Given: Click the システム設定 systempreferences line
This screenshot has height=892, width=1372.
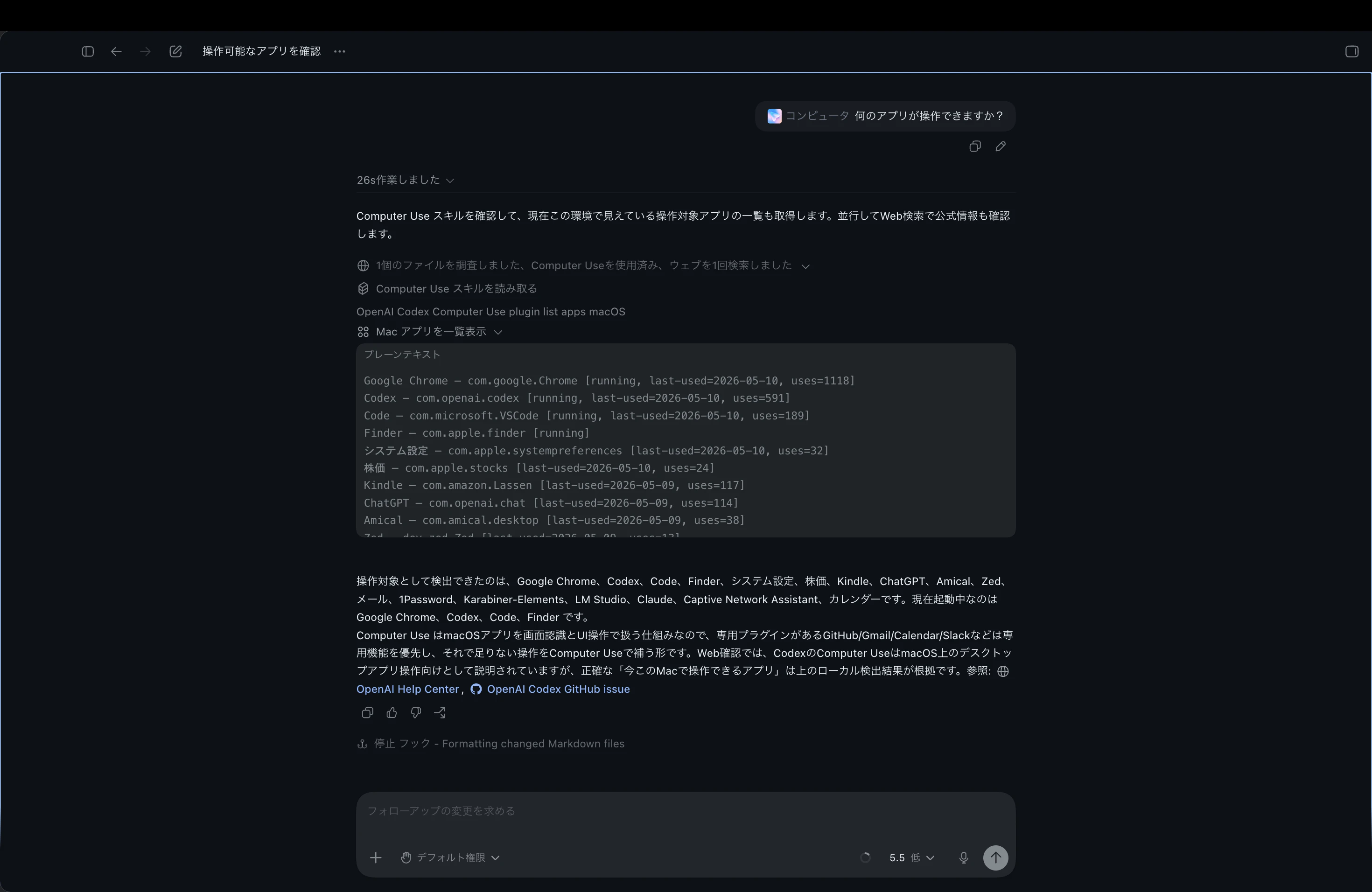Looking at the screenshot, I should click(x=596, y=451).
